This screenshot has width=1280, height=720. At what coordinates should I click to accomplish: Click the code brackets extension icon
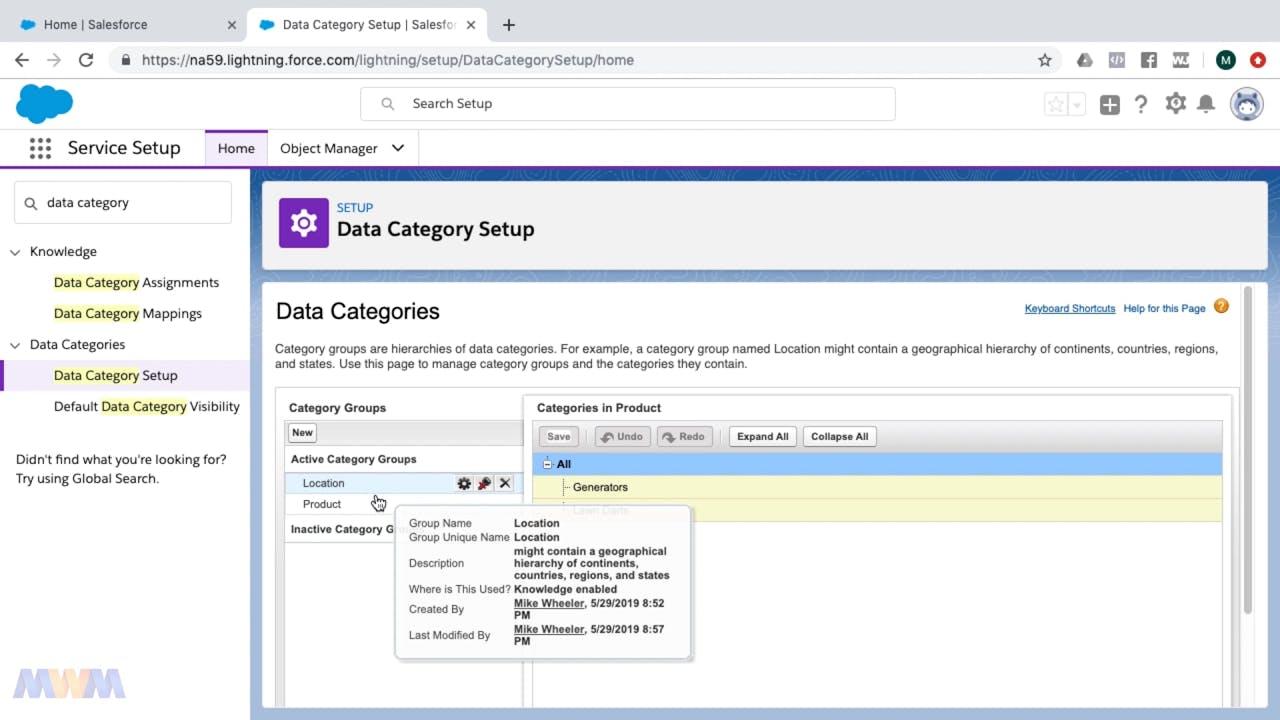(x=1117, y=60)
